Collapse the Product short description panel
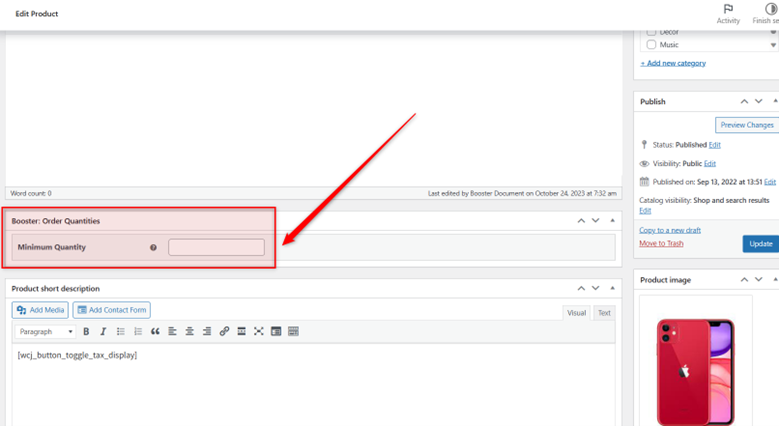Screen dimensions: 779x426 pos(612,288)
